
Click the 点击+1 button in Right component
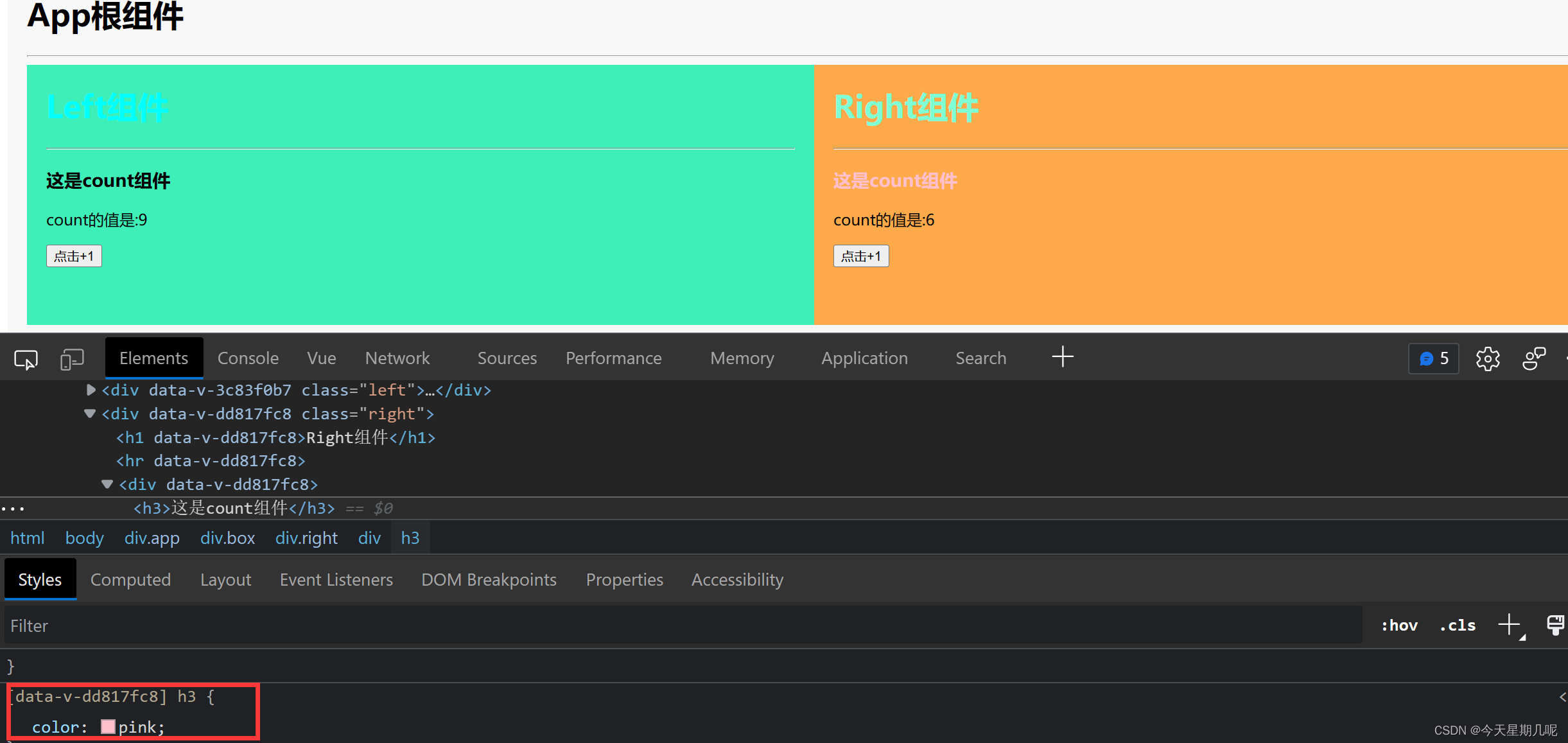(x=860, y=256)
